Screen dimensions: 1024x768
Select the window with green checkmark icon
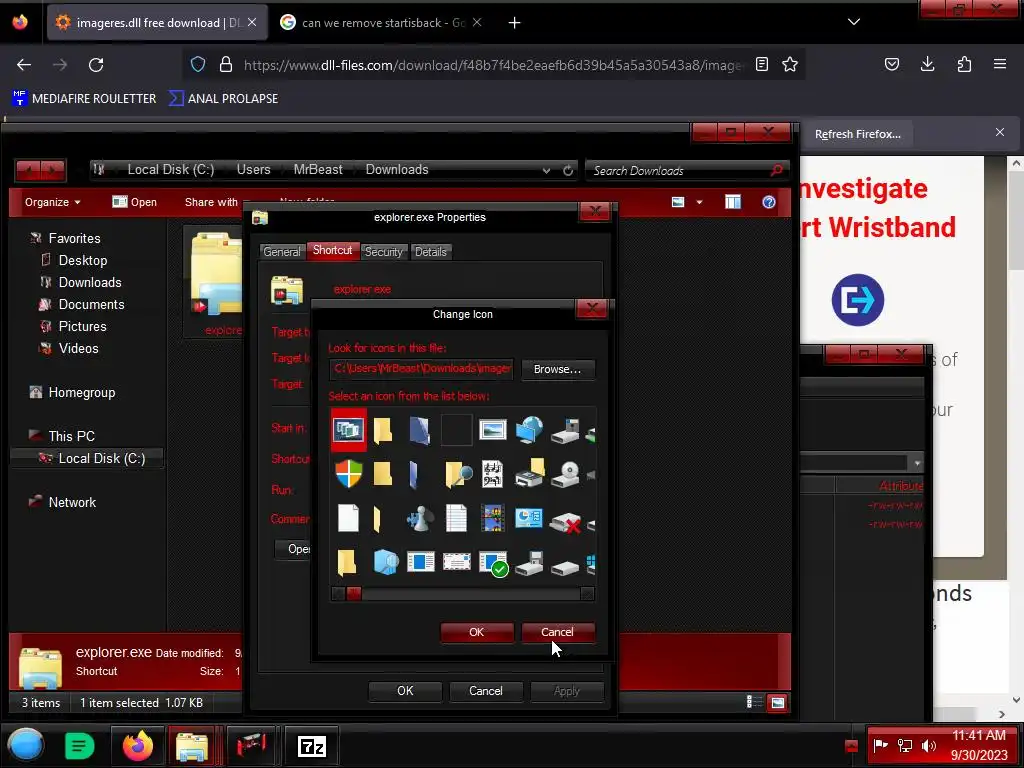(x=493, y=563)
